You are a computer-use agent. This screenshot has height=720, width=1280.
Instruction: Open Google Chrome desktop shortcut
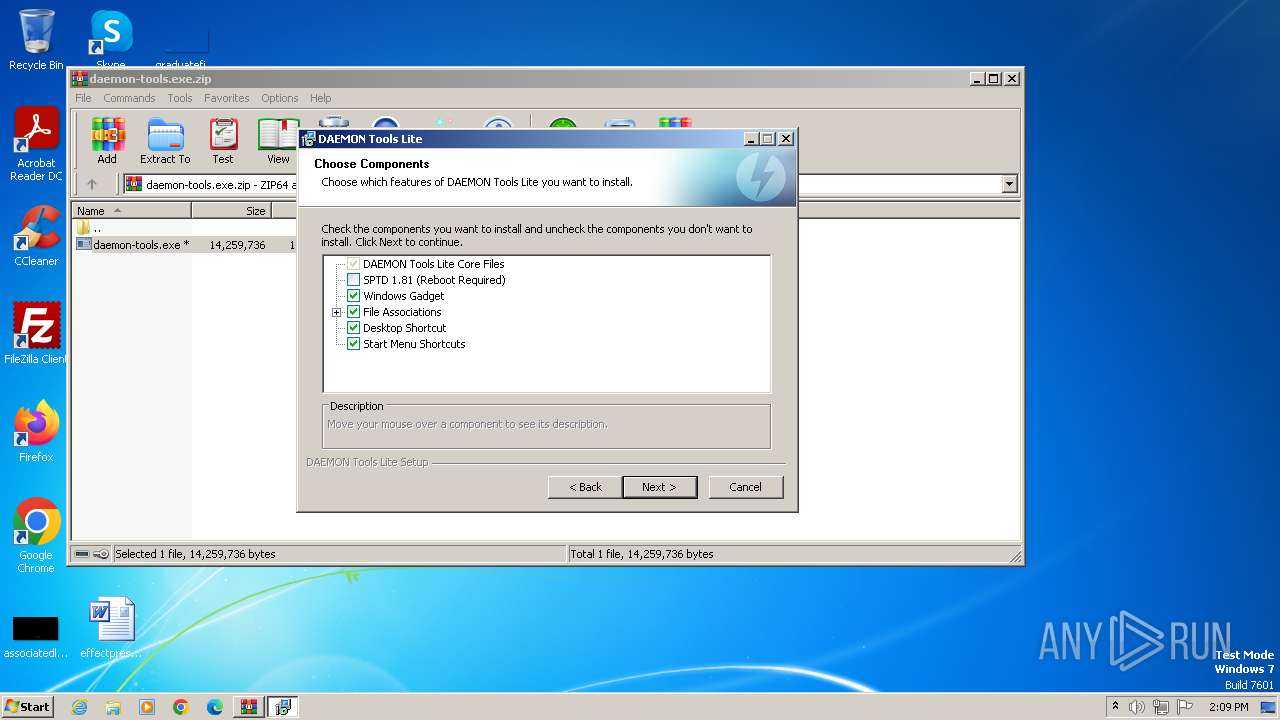(x=36, y=536)
